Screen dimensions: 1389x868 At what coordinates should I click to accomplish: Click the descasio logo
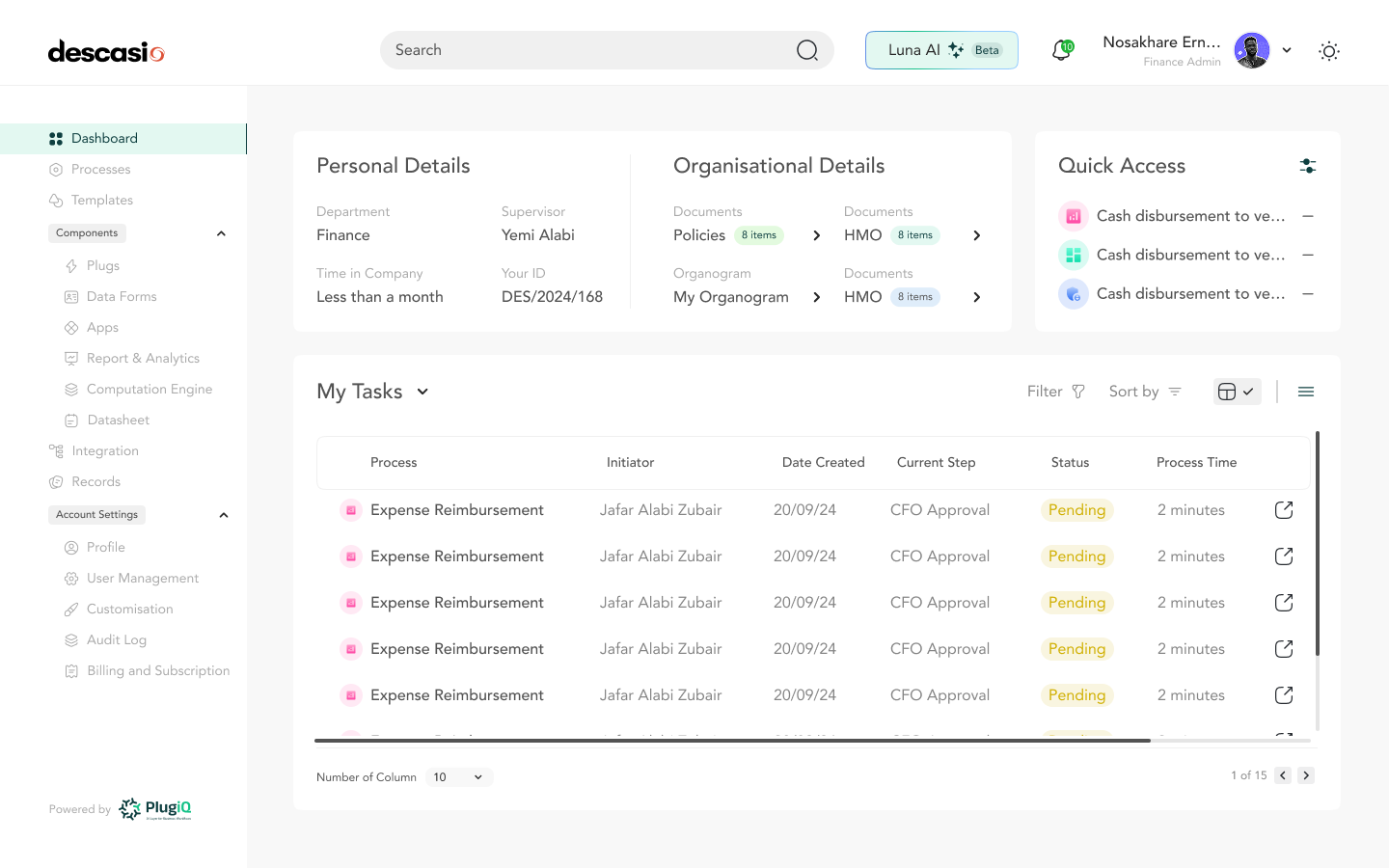105,51
